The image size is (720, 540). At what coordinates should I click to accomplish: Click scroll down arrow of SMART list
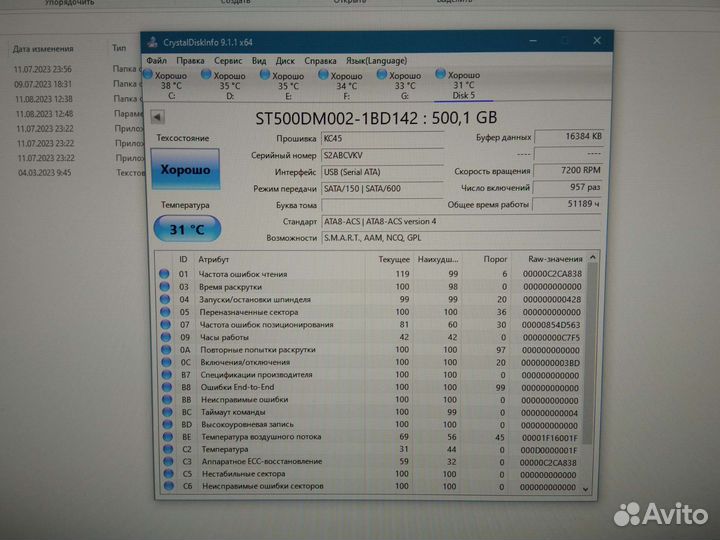pyautogui.click(x=586, y=489)
